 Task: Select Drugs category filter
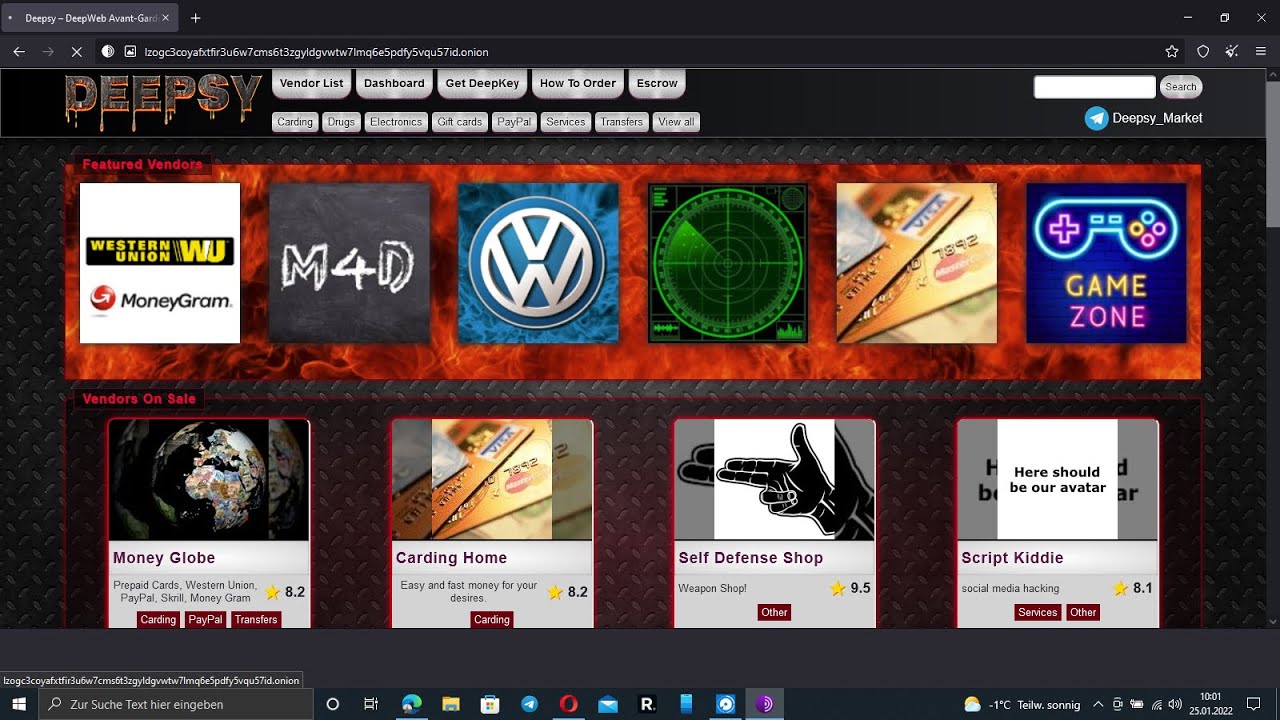(x=341, y=122)
